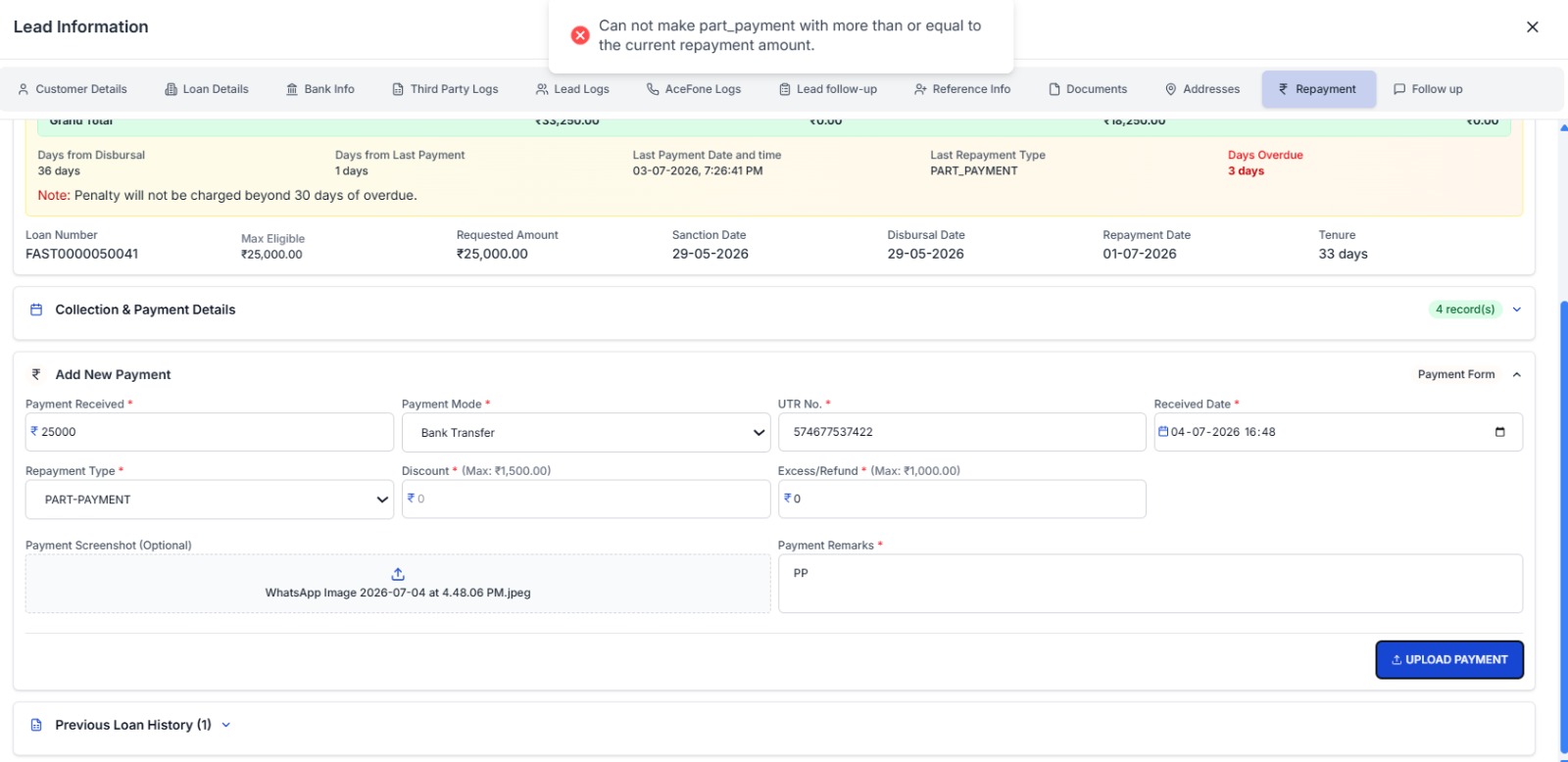Edit the UTR No. field

tap(961, 432)
